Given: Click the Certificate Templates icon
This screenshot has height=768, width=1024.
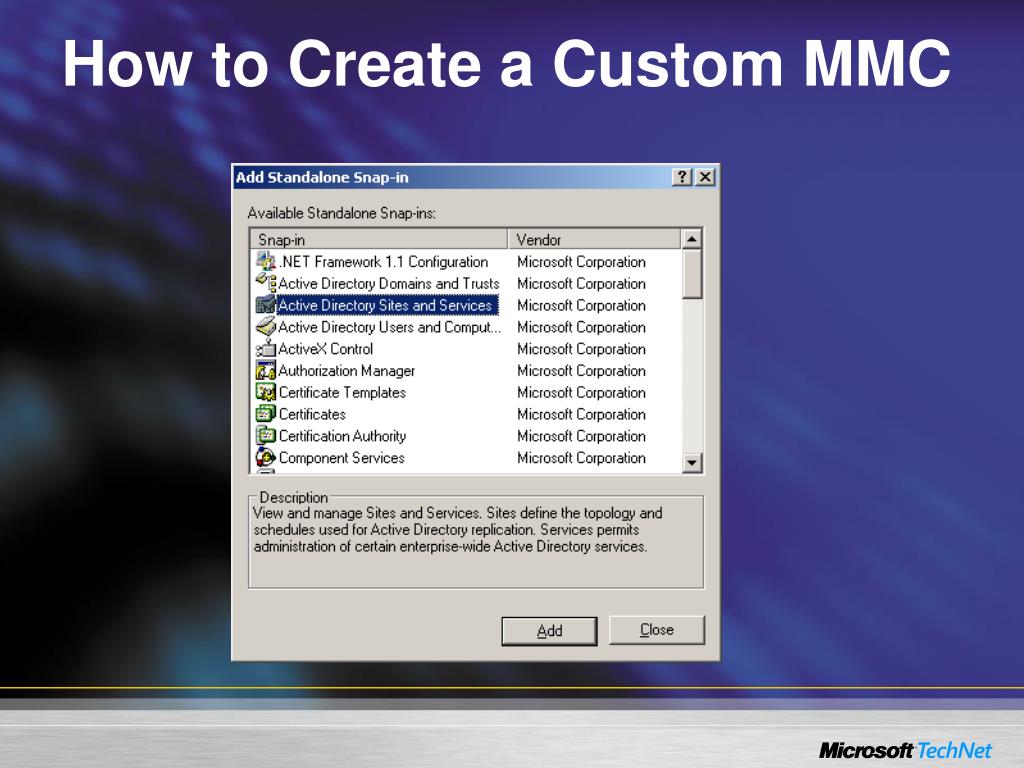Looking at the screenshot, I should (x=266, y=392).
